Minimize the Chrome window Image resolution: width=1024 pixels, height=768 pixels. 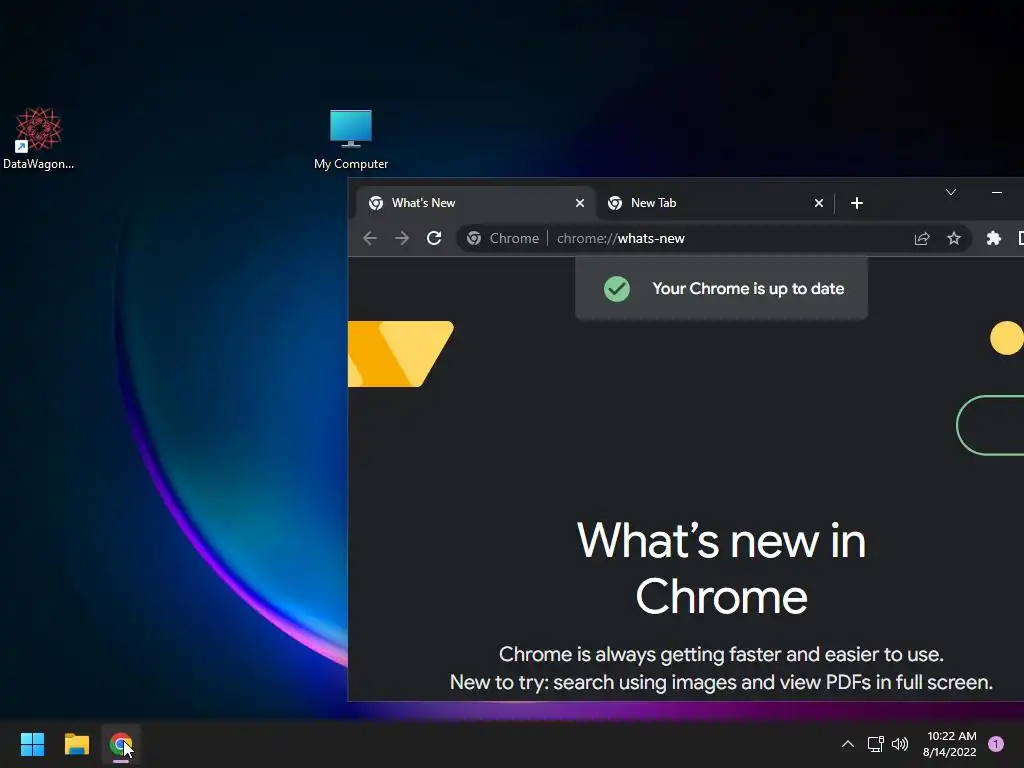(997, 192)
